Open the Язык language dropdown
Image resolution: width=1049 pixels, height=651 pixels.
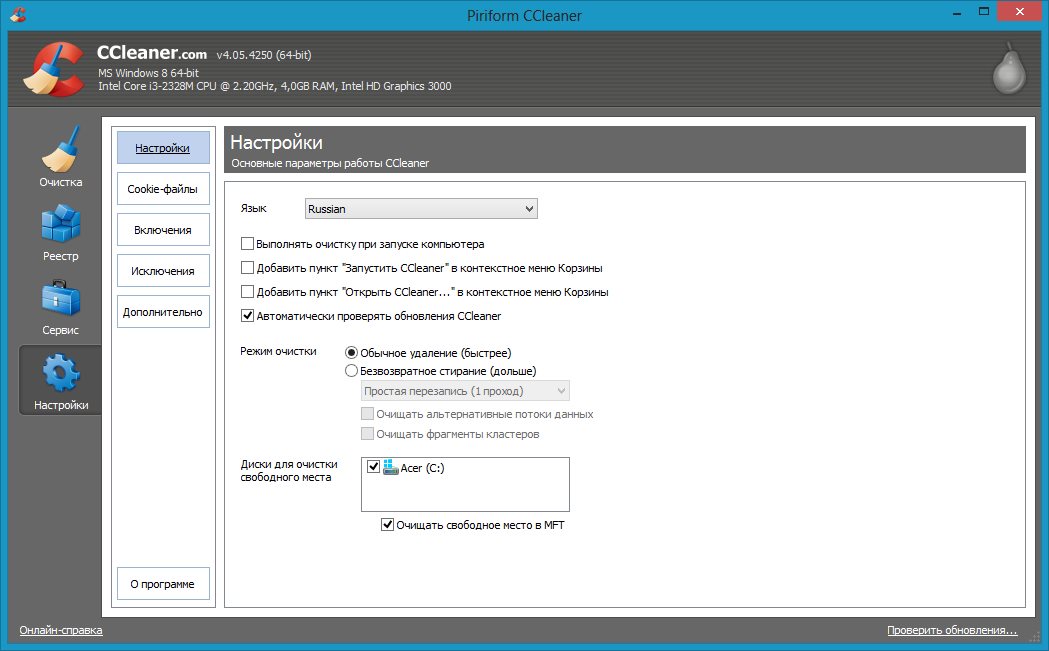click(421, 209)
